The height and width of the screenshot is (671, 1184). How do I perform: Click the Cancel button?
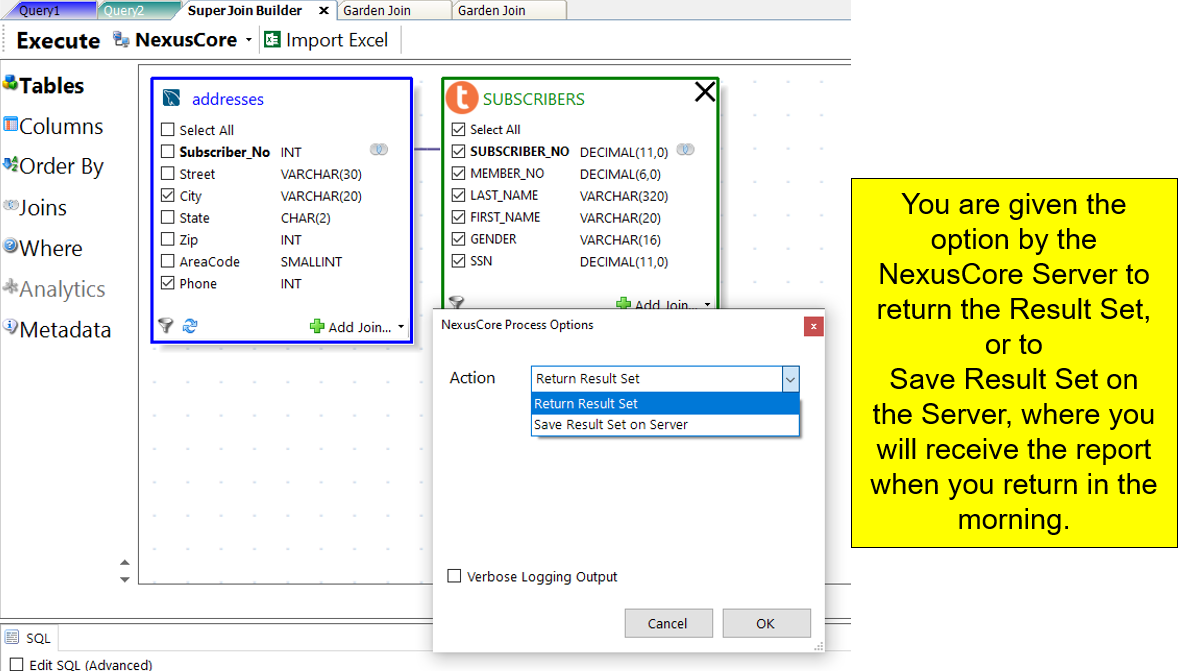tap(668, 623)
